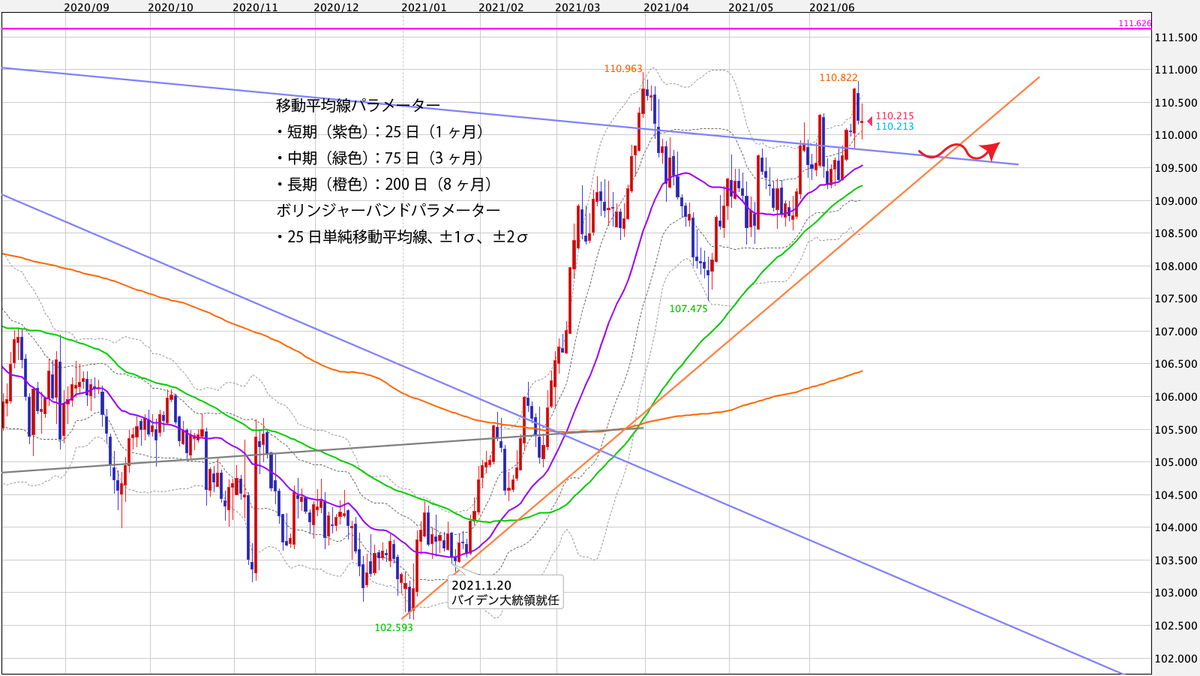Click the 109.500 price axis label

[1176, 168]
